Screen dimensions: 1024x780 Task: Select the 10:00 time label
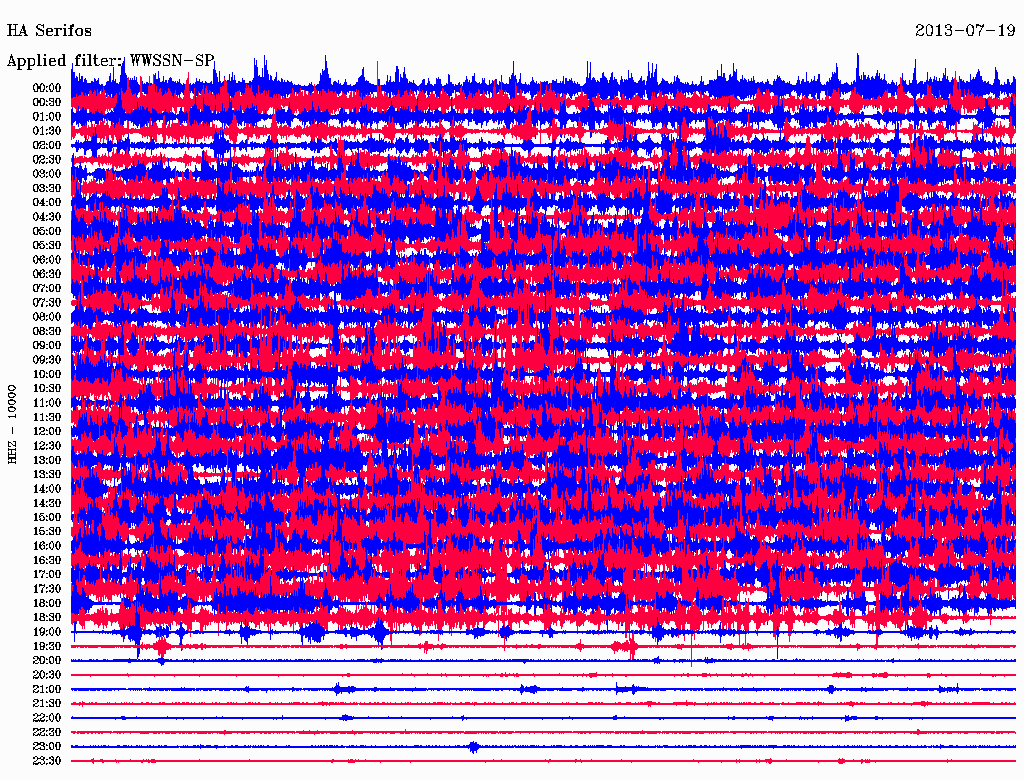(47, 374)
